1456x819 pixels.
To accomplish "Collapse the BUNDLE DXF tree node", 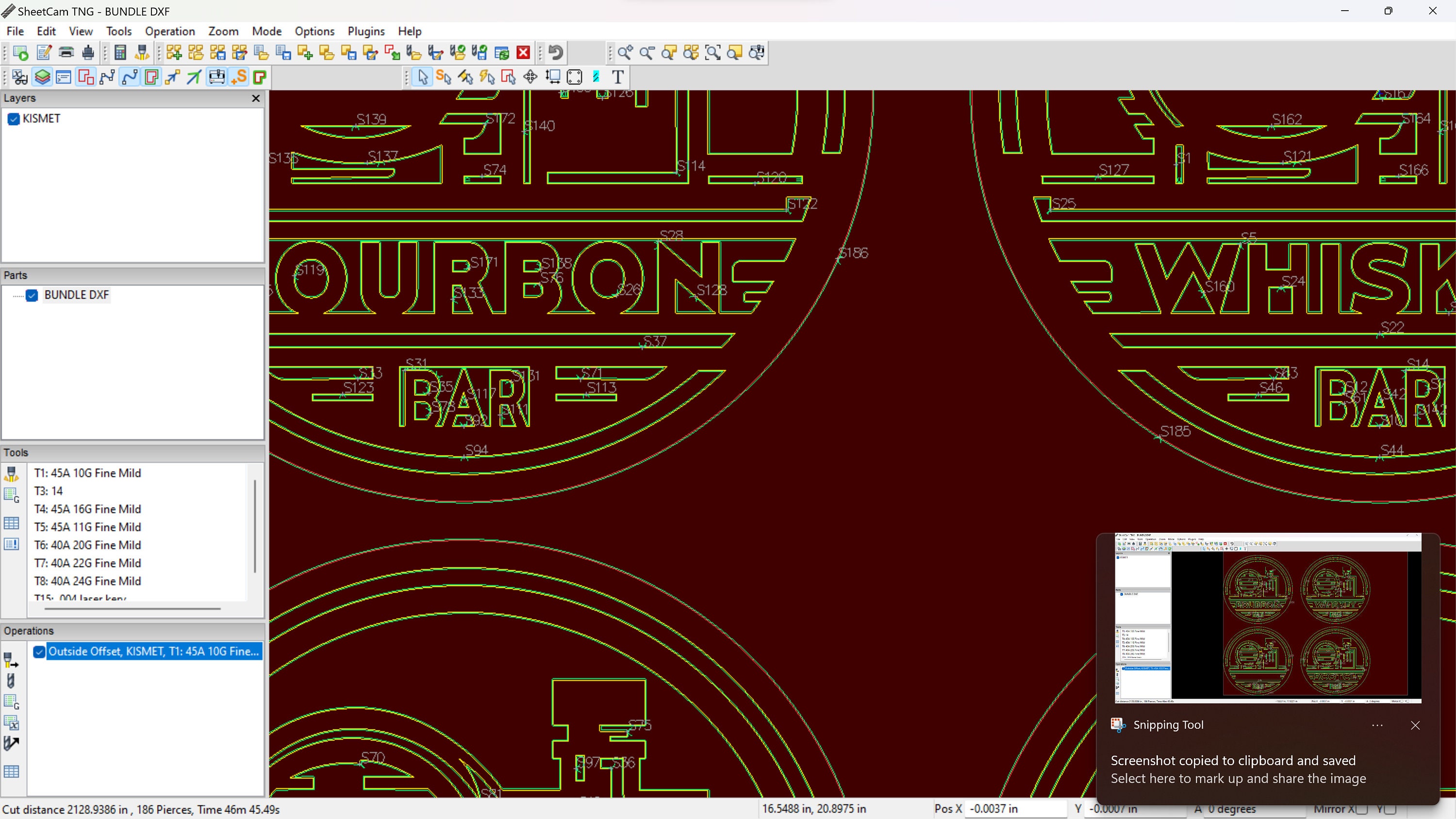I will click(x=16, y=295).
